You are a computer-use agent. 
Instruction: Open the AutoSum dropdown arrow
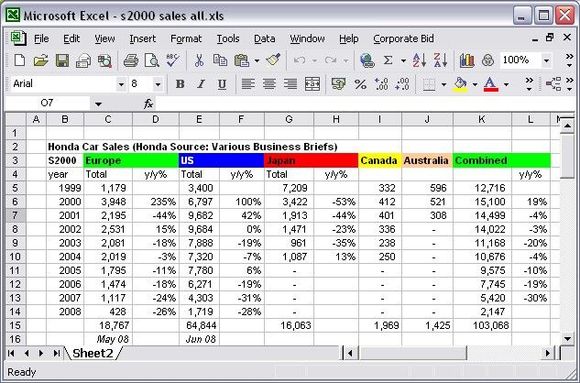click(403, 60)
